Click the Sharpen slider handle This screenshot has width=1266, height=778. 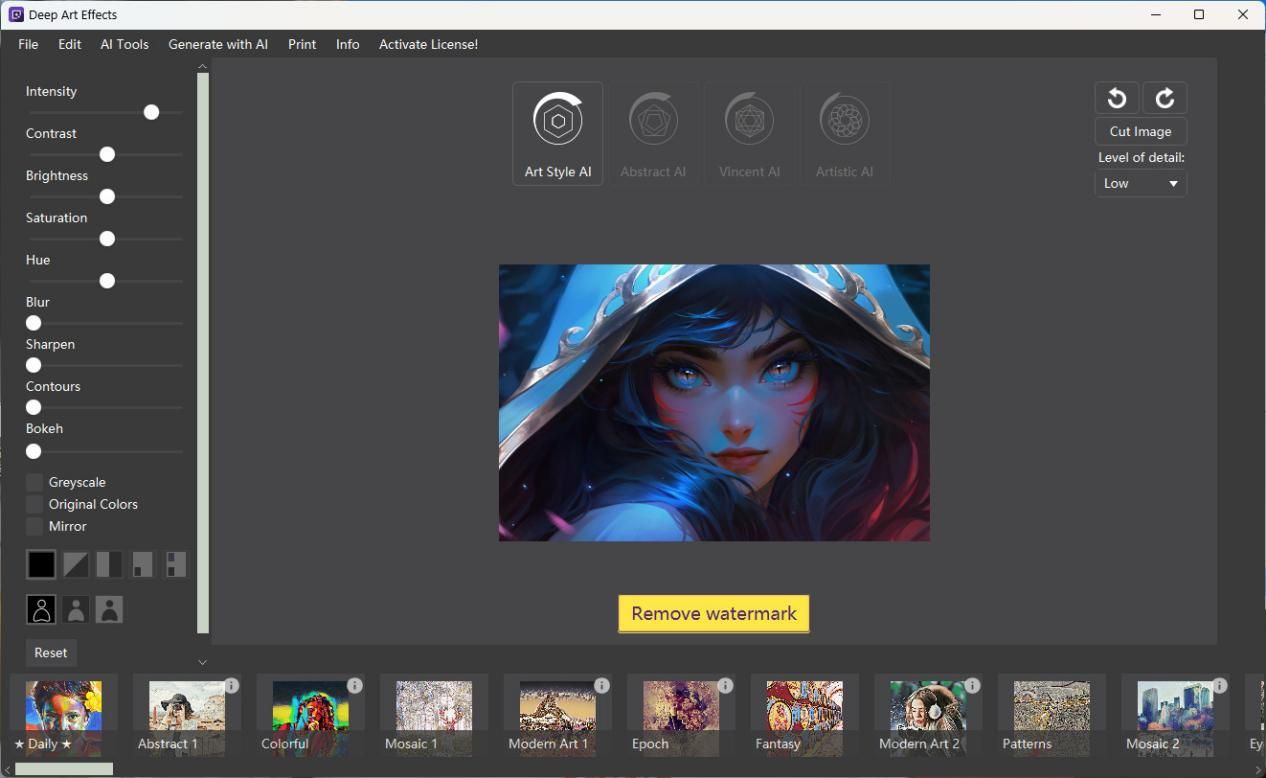[34, 365]
